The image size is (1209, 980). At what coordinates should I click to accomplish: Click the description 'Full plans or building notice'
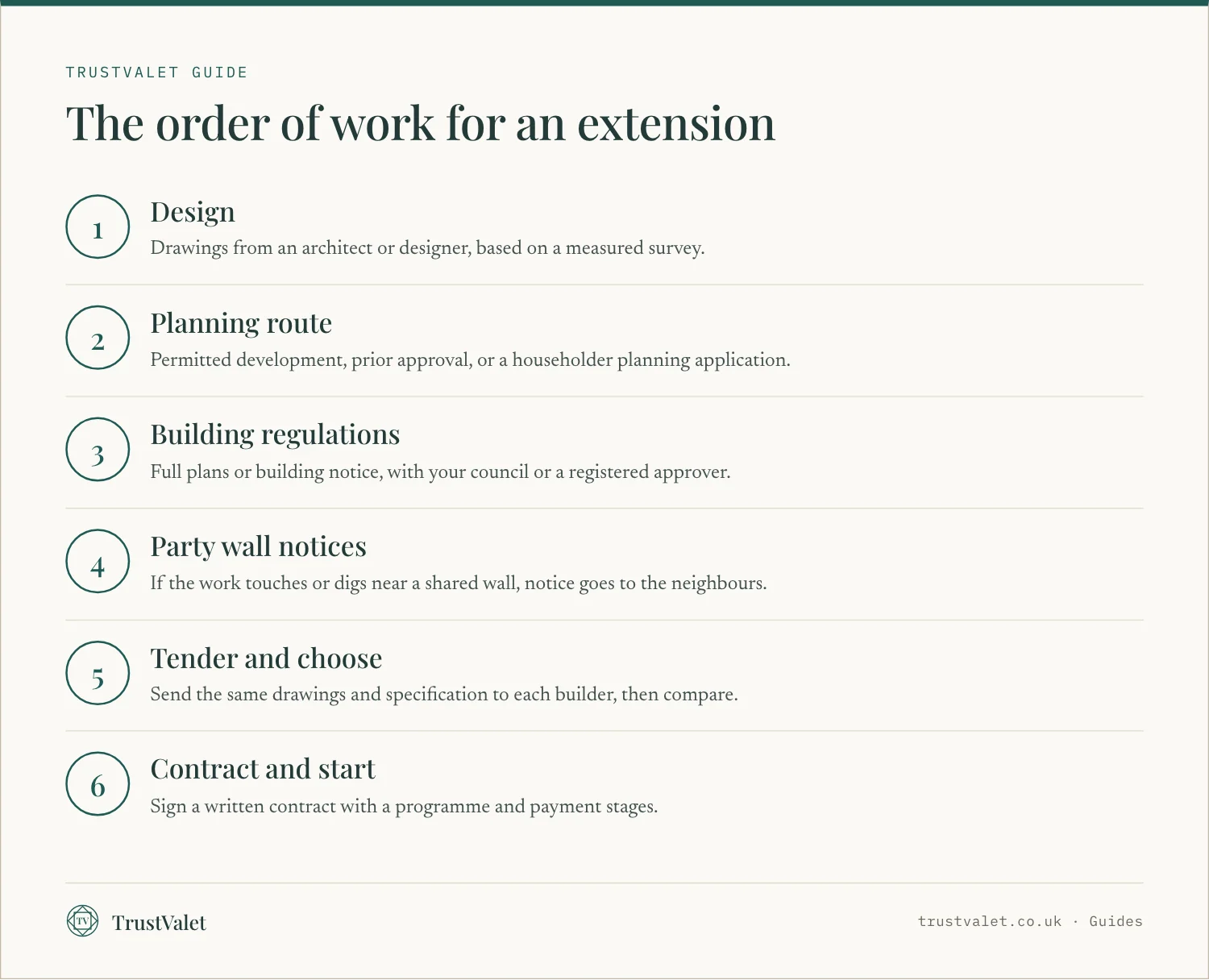440,472
